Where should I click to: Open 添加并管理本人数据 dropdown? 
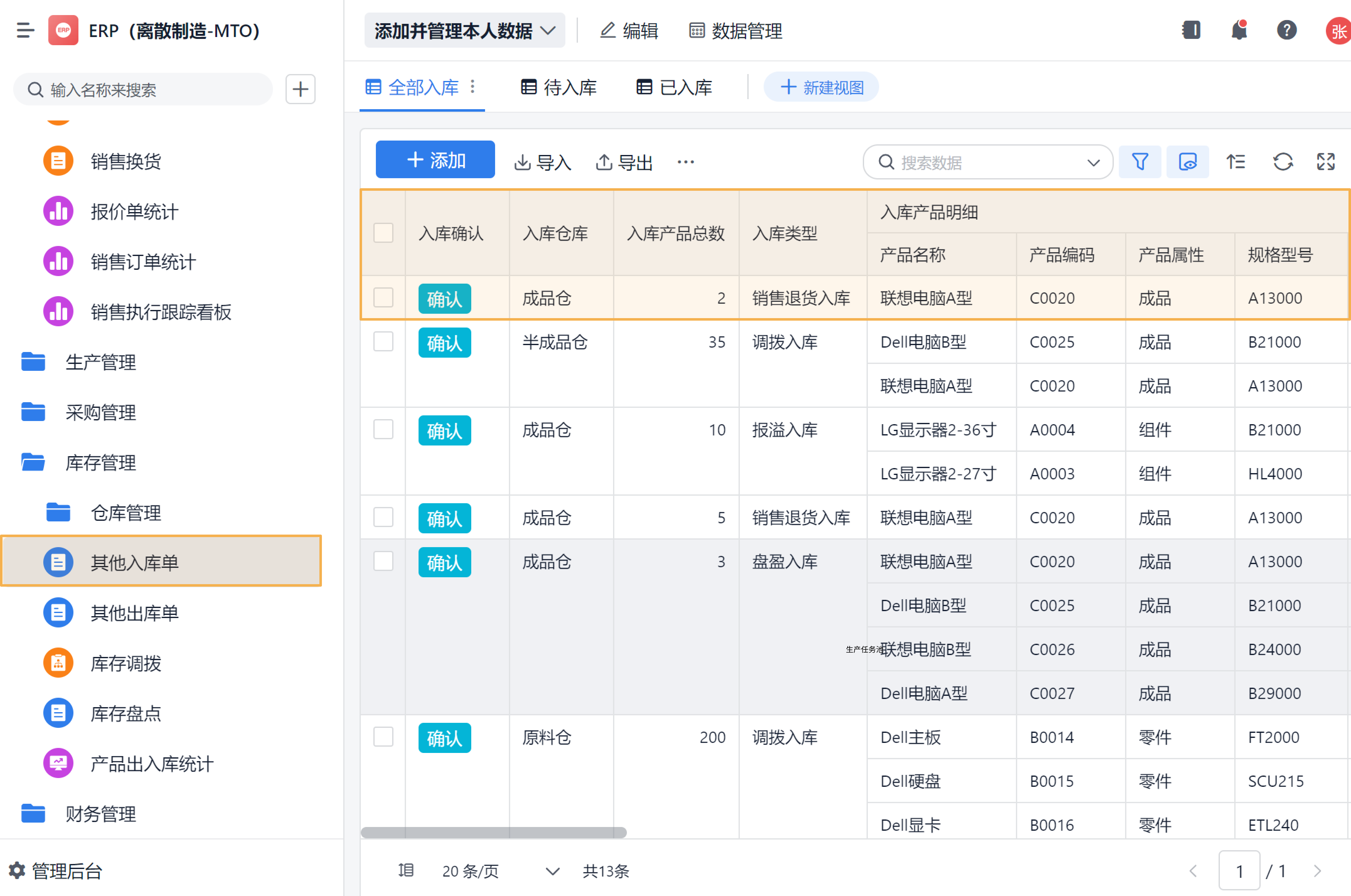(464, 30)
